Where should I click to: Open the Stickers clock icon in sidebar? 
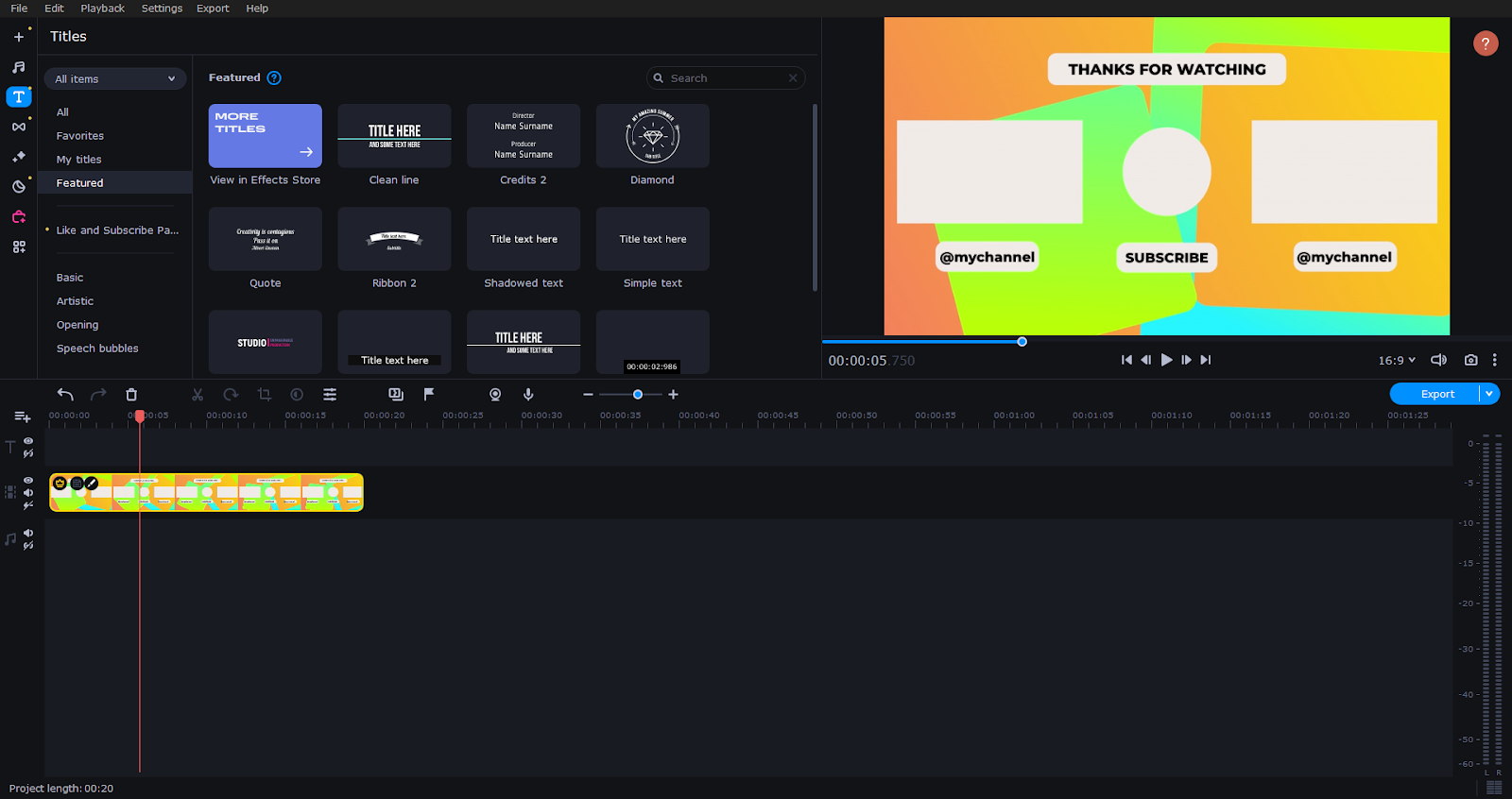point(19,186)
